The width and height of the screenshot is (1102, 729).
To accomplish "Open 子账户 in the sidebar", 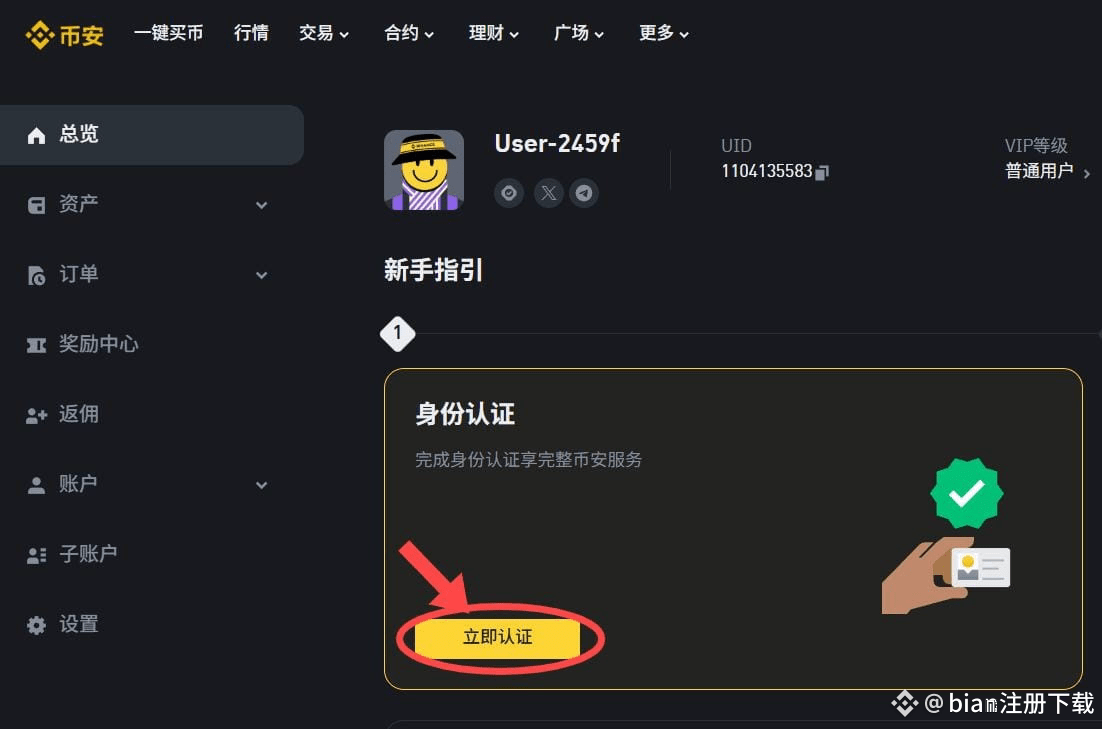I will [x=88, y=554].
